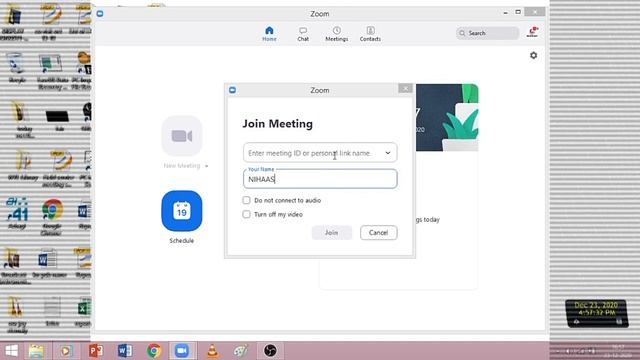
Task: Select the Zoom taskbar icon
Action: click(182, 351)
